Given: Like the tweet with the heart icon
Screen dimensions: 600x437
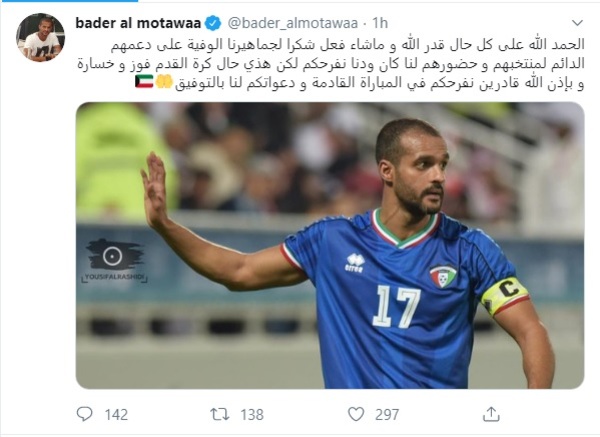Looking at the screenshot, I should point(356,414).
